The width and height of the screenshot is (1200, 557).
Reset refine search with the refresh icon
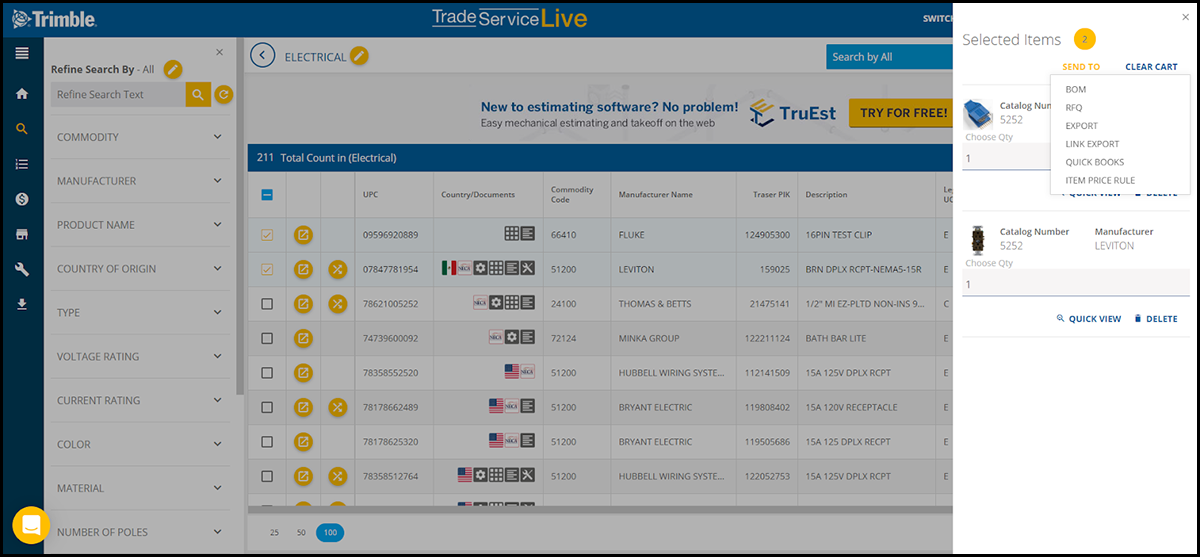224,95
